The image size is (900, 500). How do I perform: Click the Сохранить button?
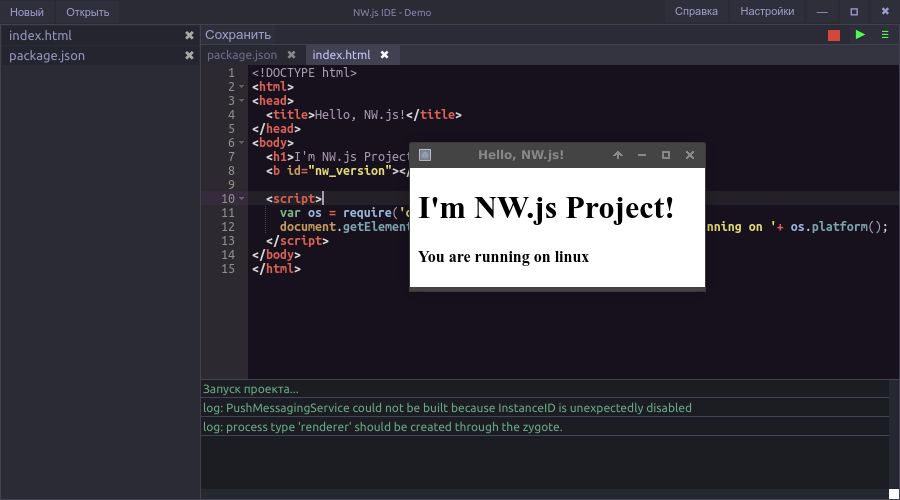click(x=238, y=35)
